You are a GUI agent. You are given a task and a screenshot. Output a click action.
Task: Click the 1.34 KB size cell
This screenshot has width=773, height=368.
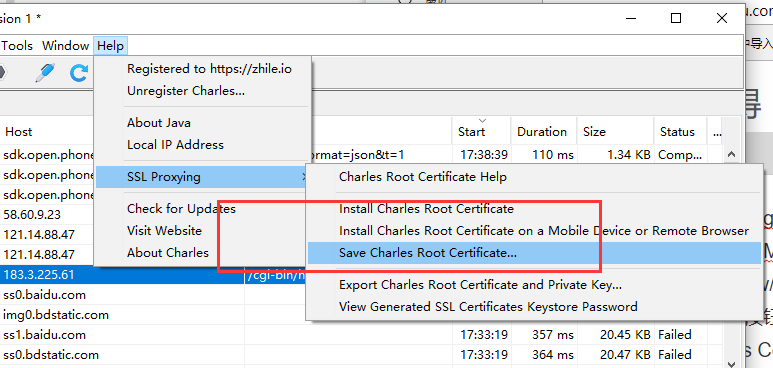629,155
